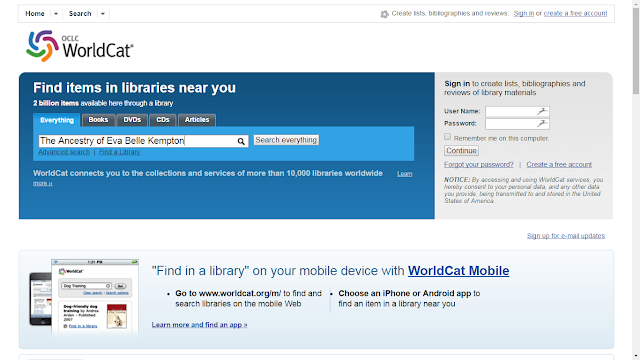Click create a free account at top
Viewport: 640px width, 360px height.
tap(576, 13)
